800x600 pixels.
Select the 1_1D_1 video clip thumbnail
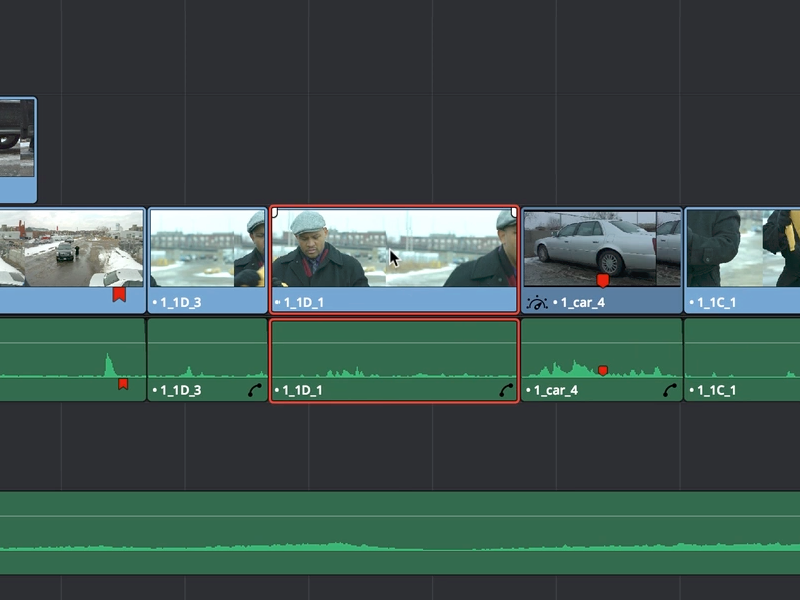pos(394,248)
